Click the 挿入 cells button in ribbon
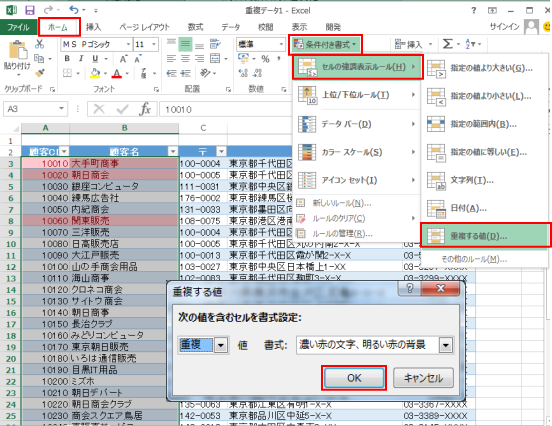Viewport: 552px width, 426px height. pos(414,44)
